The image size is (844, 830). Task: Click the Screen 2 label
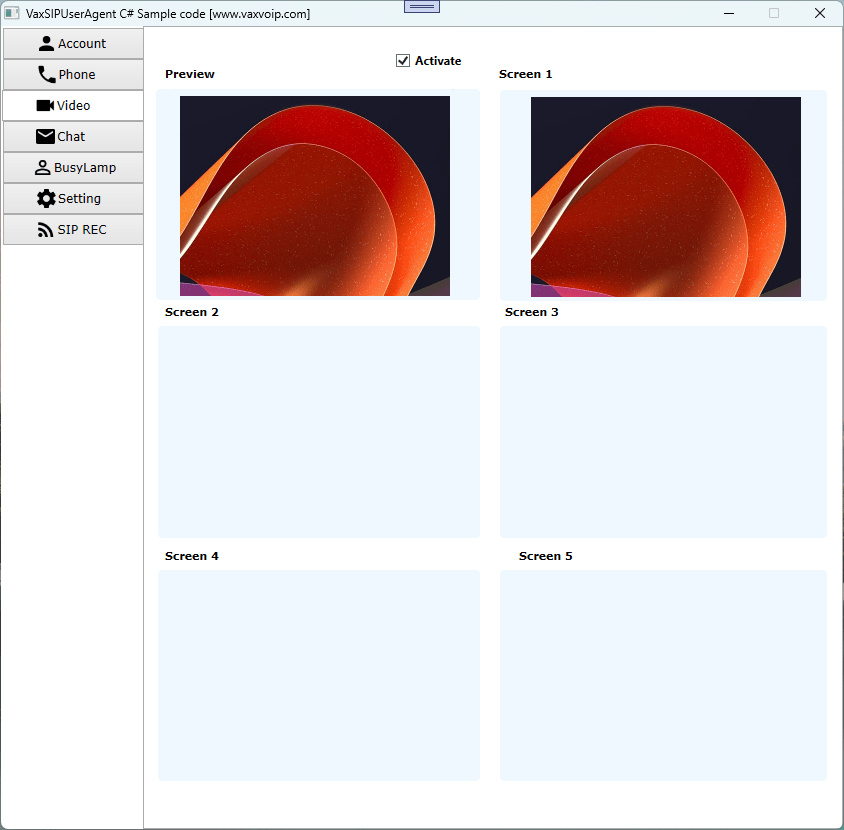coord(192,312)
